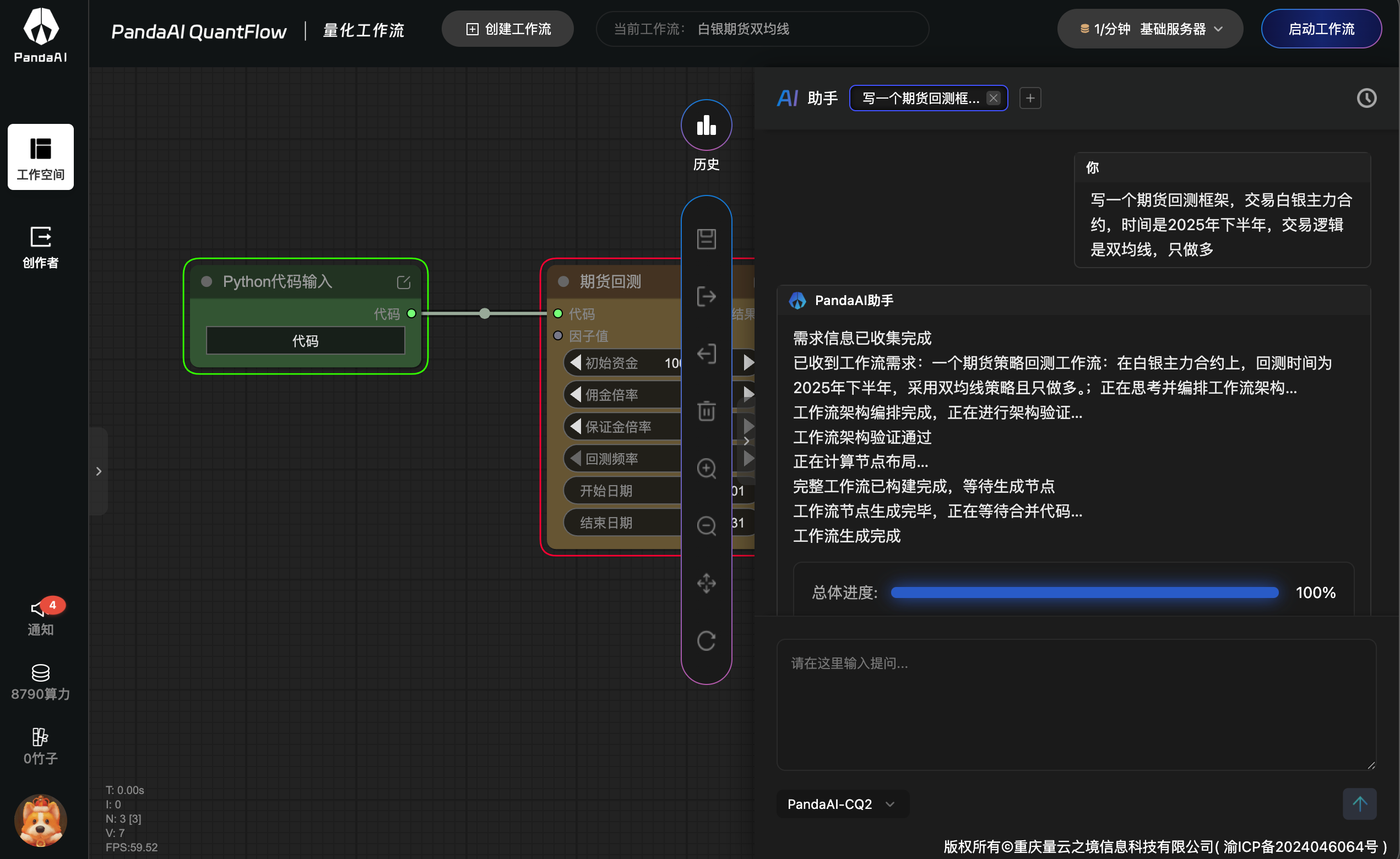Image resolution: width=1400 pixels, height=859 pixels.
Task: Open the 历史 history chart button
Action: click(706, 126)
